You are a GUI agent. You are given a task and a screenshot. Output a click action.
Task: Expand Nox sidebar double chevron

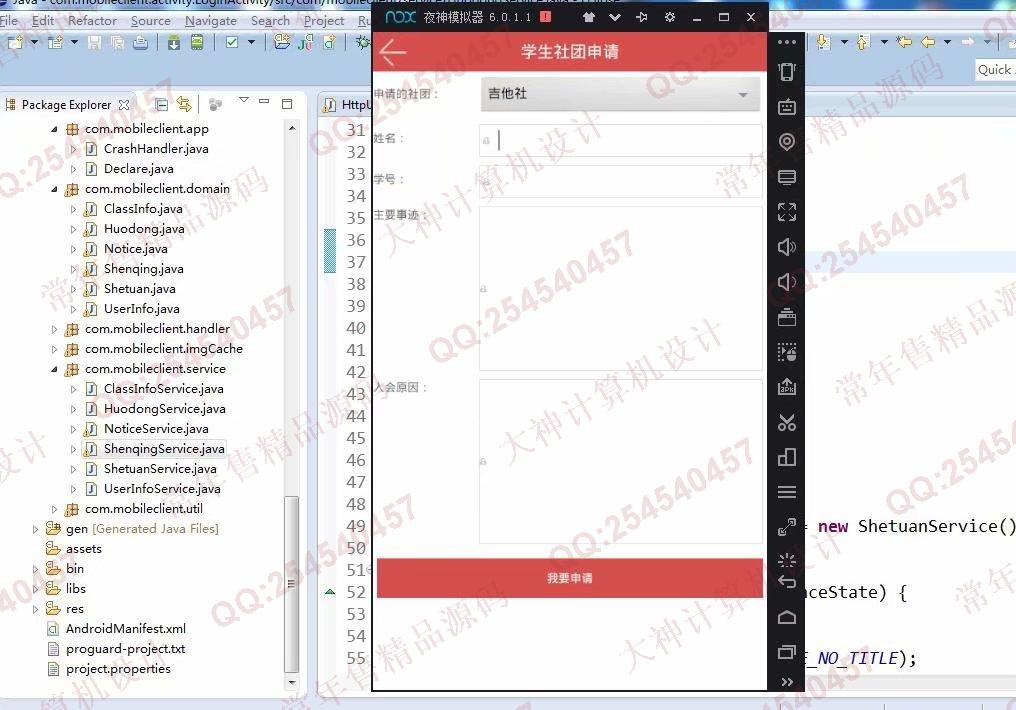tap(787, 681)
